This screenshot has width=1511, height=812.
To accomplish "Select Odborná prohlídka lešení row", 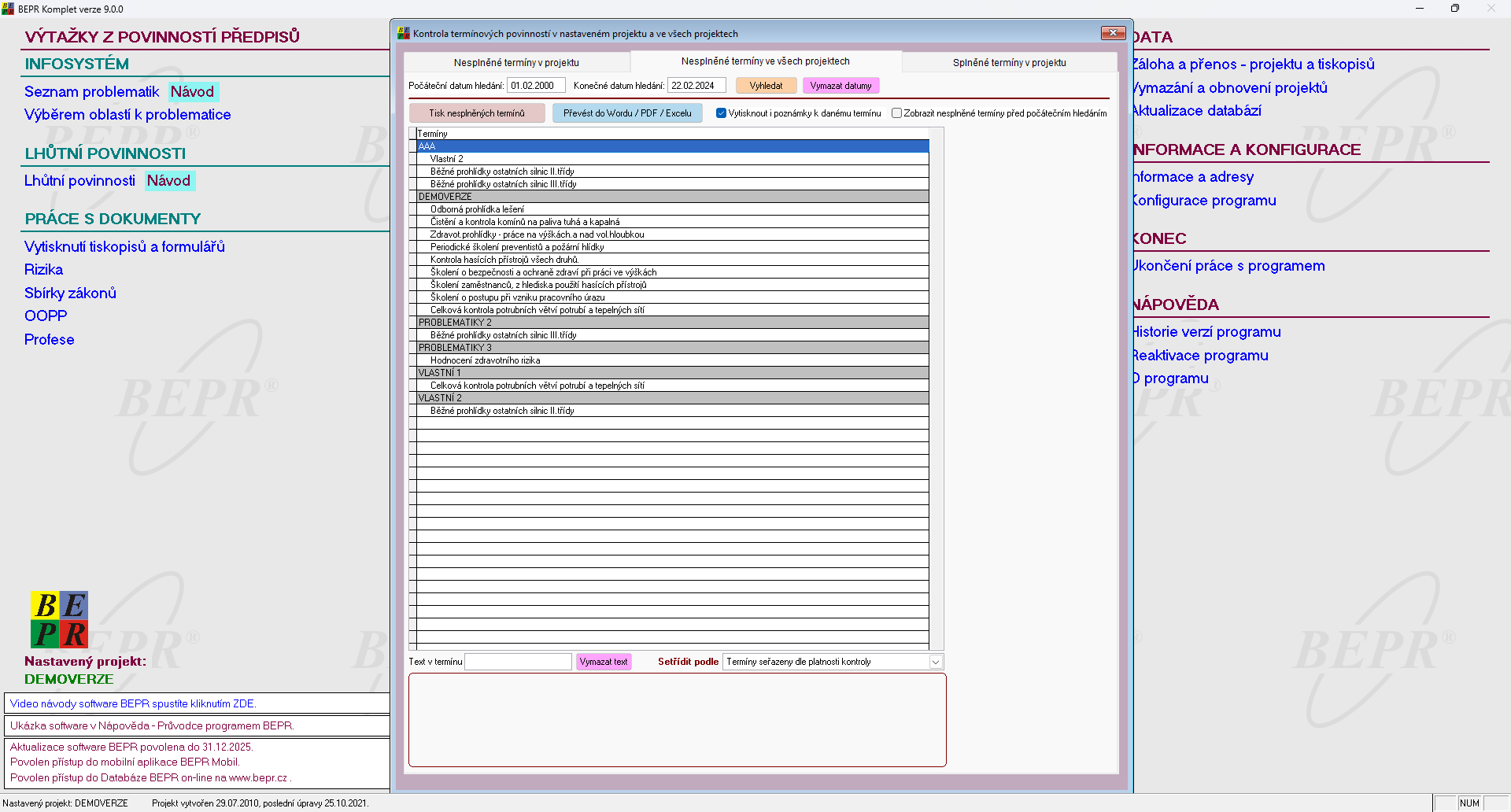I will tap(673, 209).
